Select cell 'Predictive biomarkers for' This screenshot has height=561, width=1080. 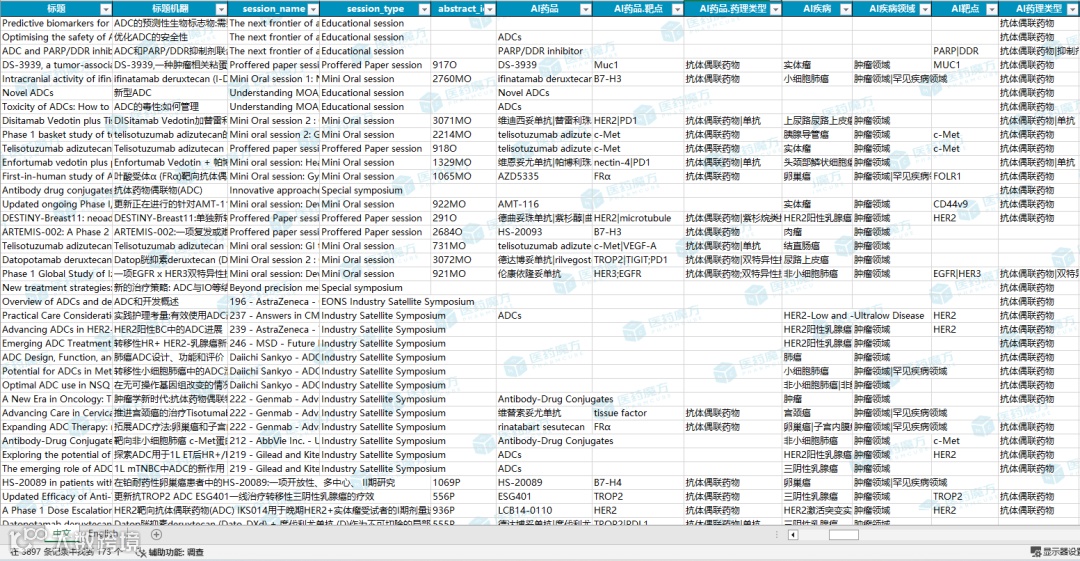(56, 23)
